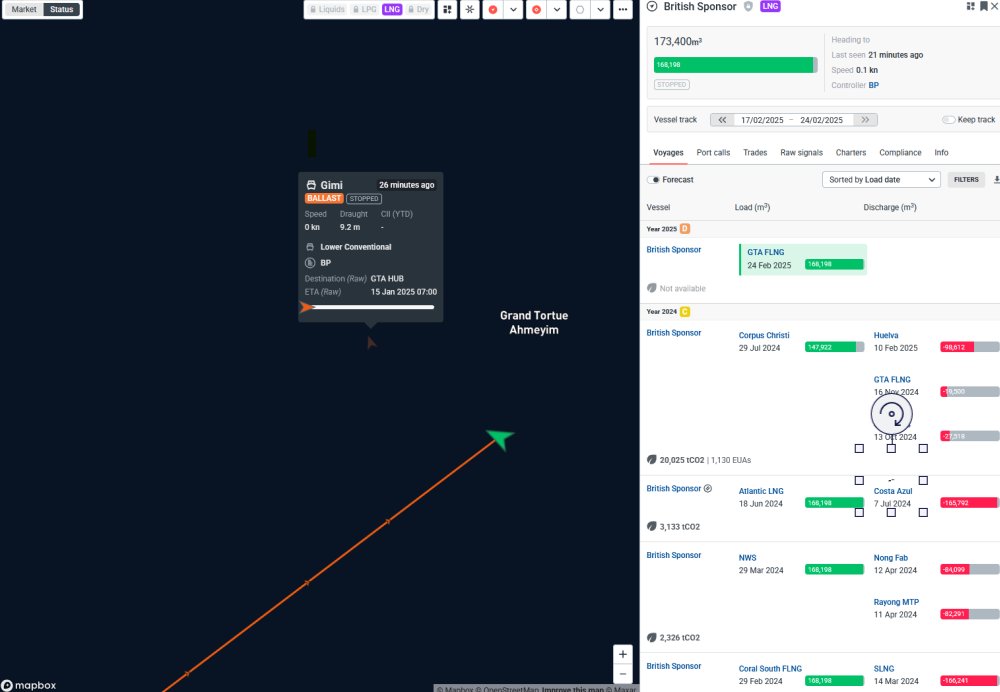Open the BP controller link
Viewport: 1000px width, 692px height.
click(873, 85)
